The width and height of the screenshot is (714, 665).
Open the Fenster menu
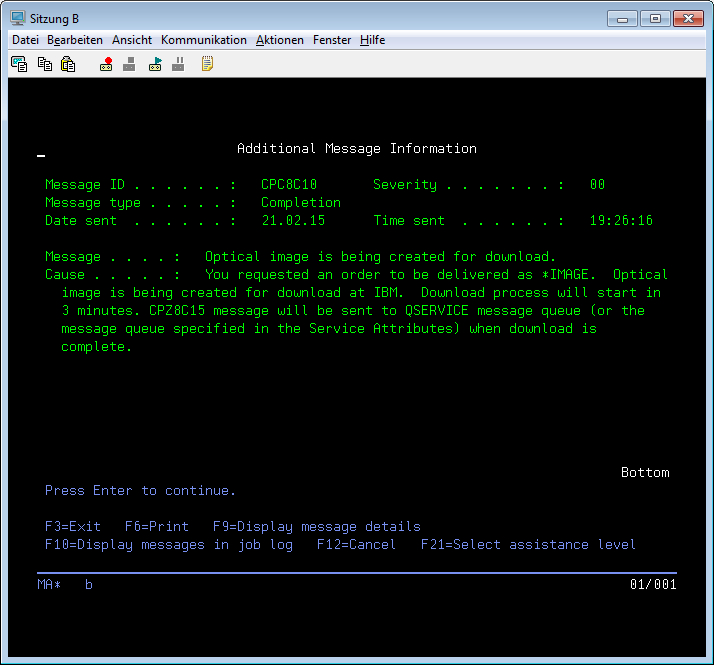[332, 40]
